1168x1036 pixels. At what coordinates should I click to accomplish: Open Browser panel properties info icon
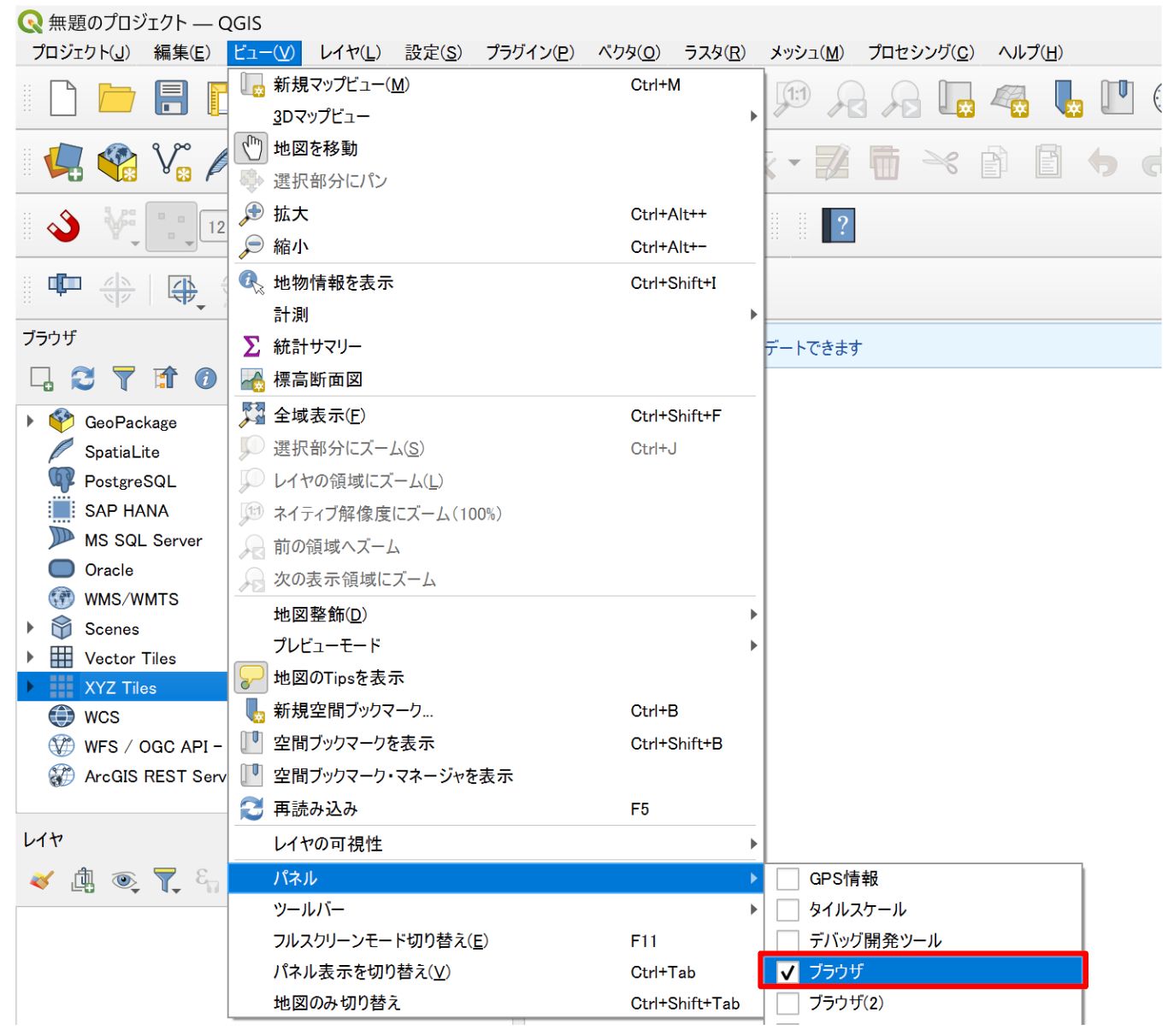205,378
